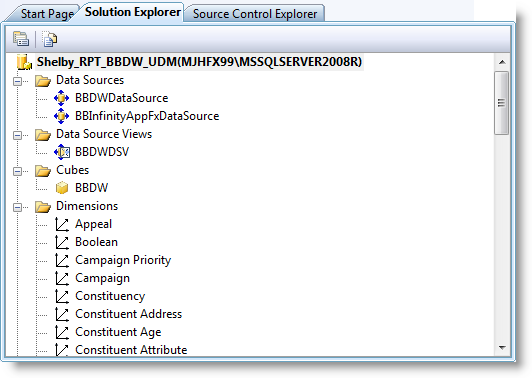This screenshot has width=532, height=378.
Task: Select the Campaign Priority text
Action: click(x=123, y=260)
